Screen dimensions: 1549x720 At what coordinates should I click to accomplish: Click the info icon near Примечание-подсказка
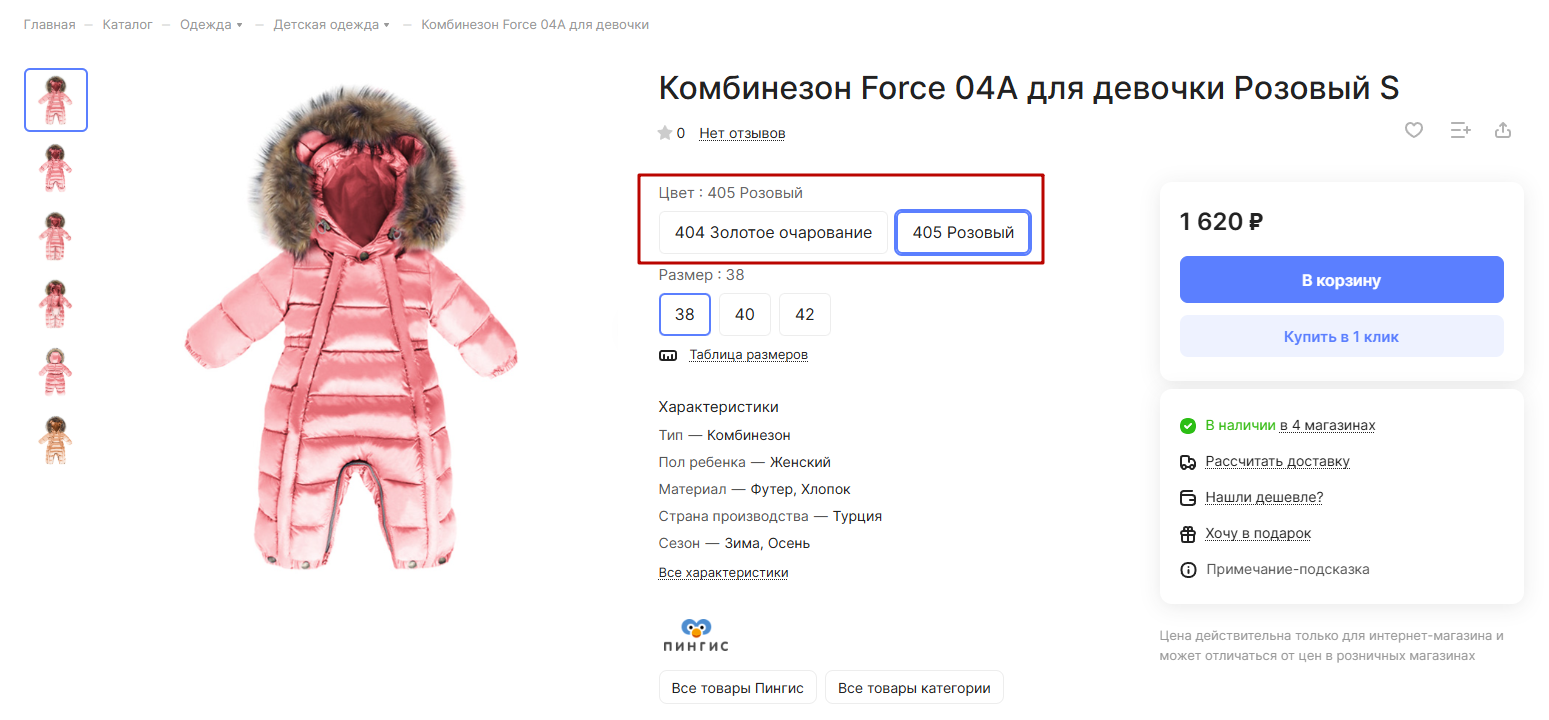coord(1188,570)
